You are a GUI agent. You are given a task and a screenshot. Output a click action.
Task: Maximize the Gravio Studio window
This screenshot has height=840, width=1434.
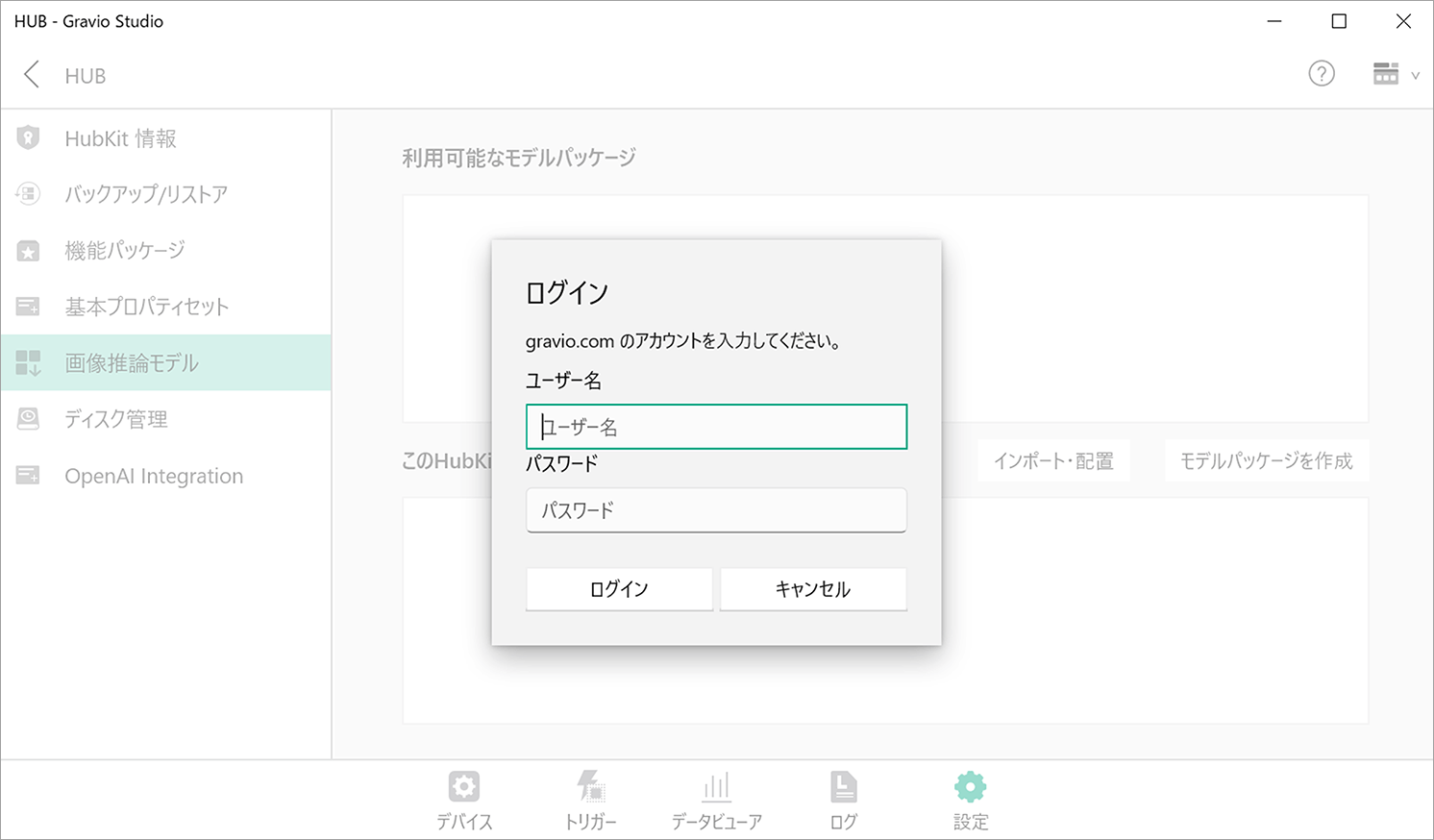click(1339, 21)
